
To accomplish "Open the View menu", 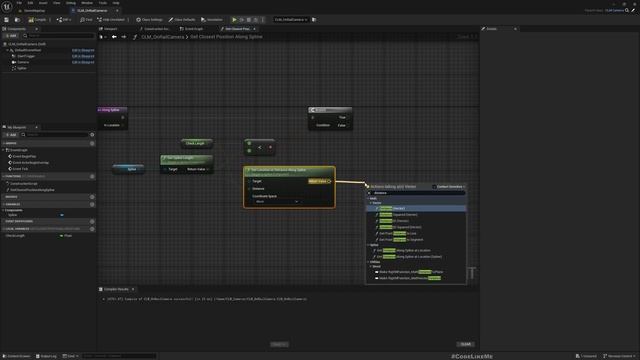I will click(56, 3).
